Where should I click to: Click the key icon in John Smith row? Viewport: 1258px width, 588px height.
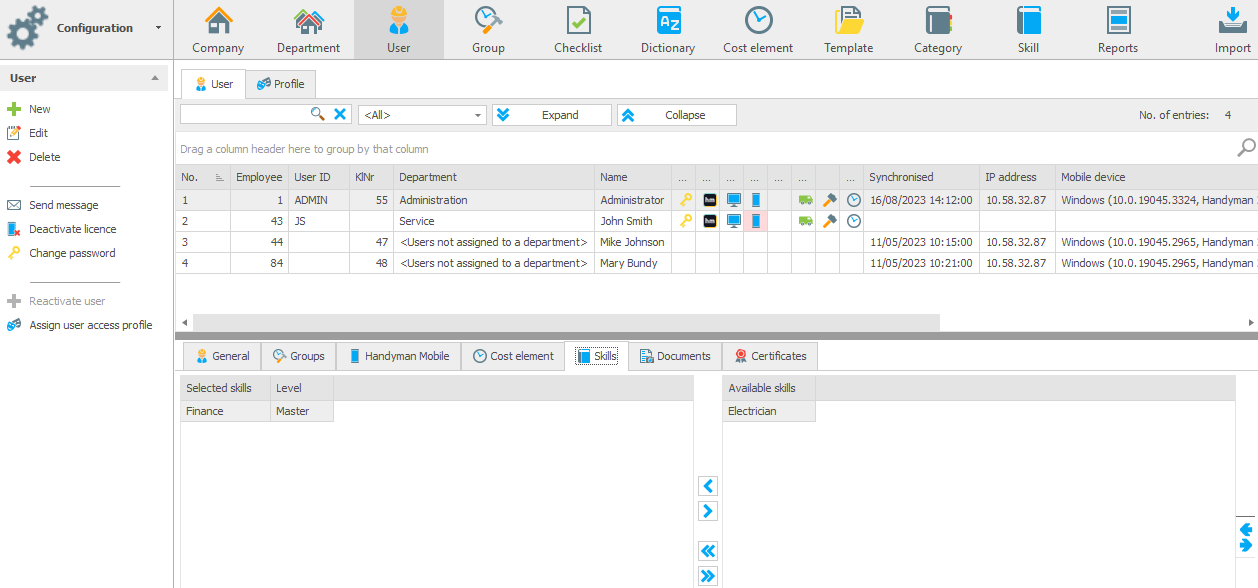(685, 221)
